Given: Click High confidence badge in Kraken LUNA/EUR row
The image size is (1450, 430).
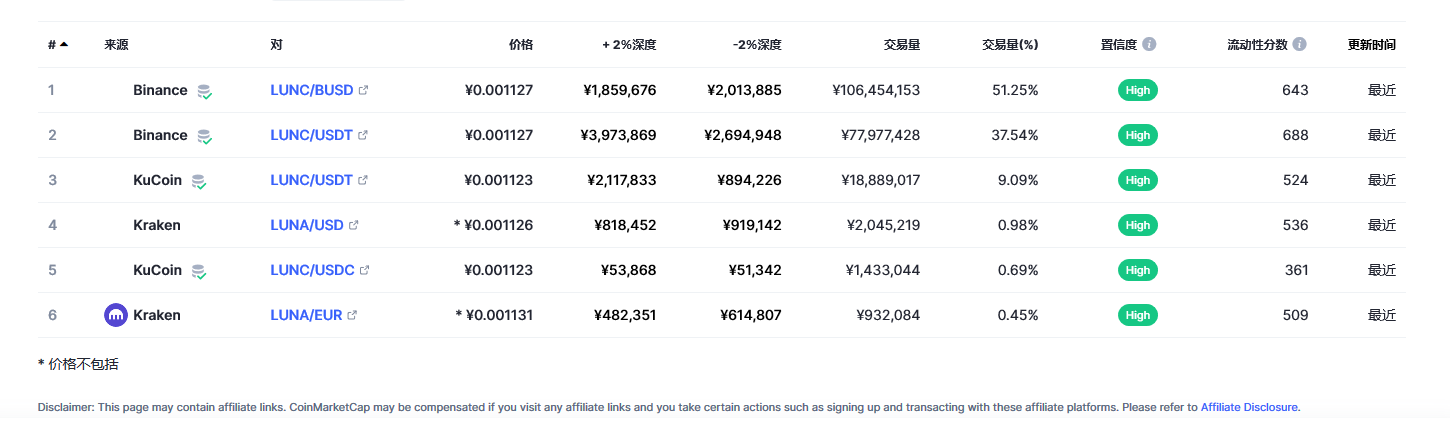Looking at the screenshot, I should coord(1137,315).
